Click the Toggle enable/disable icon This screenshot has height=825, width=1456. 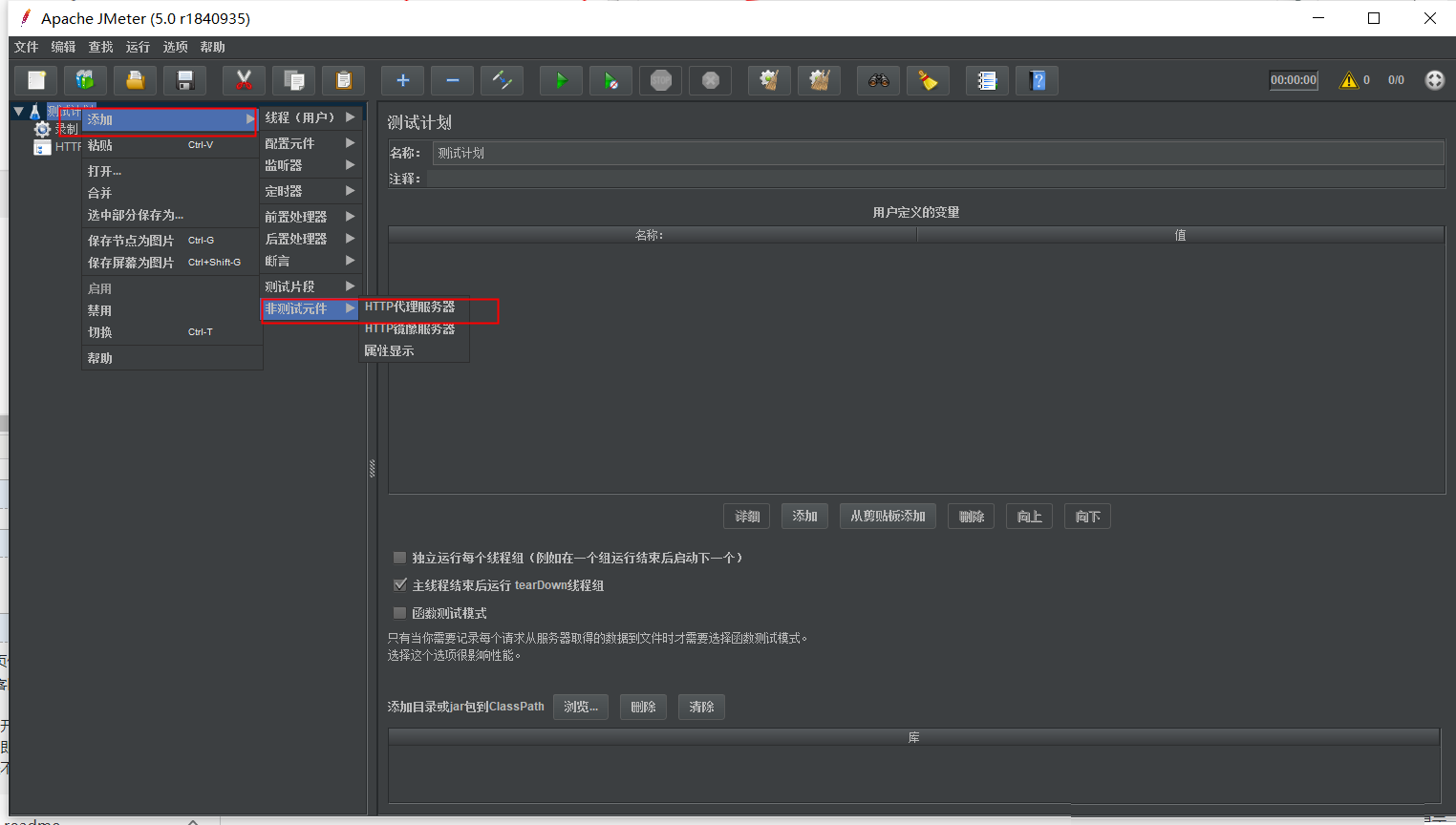coord(502,80)
